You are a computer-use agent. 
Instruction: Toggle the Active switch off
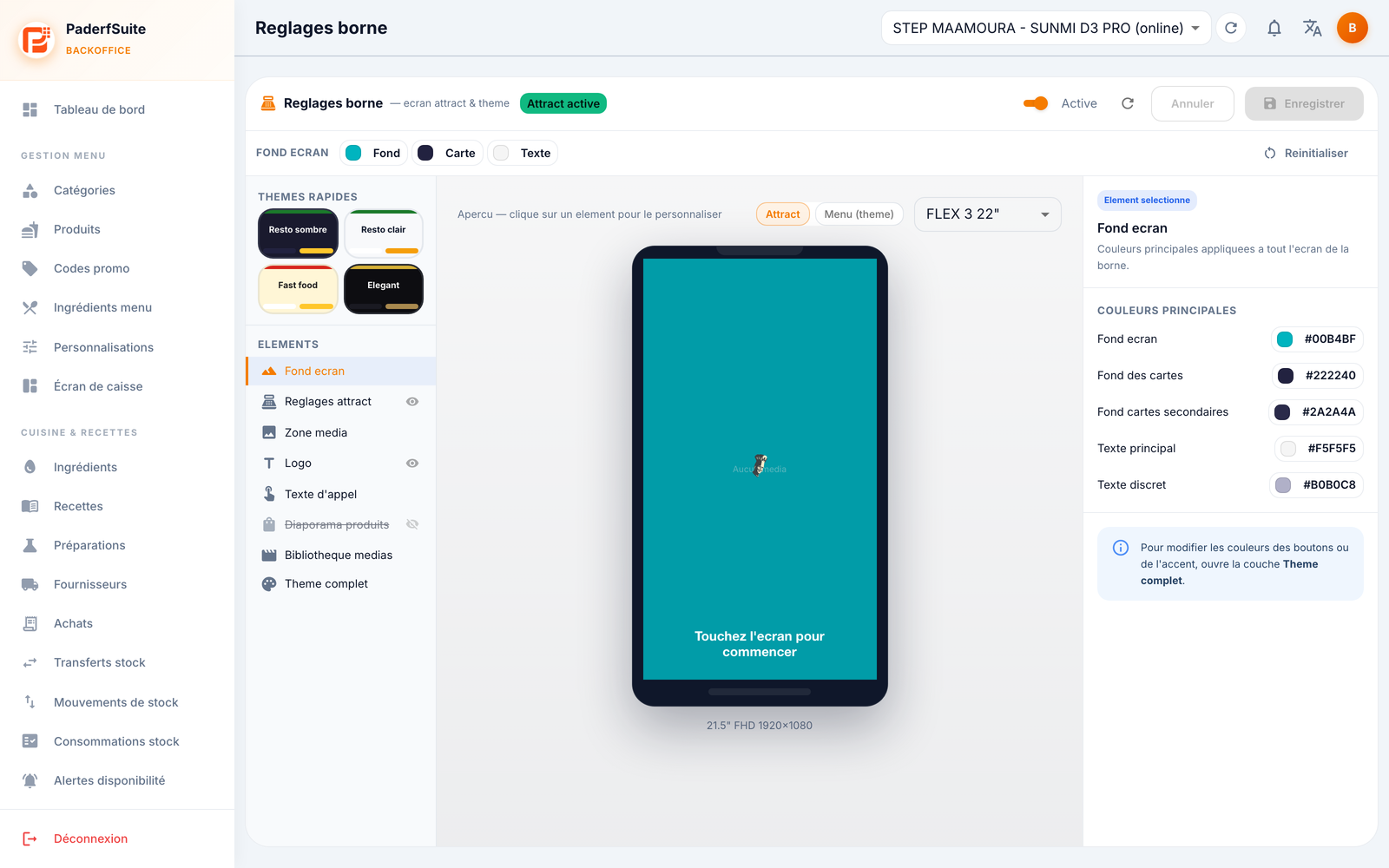[1036, 103]
